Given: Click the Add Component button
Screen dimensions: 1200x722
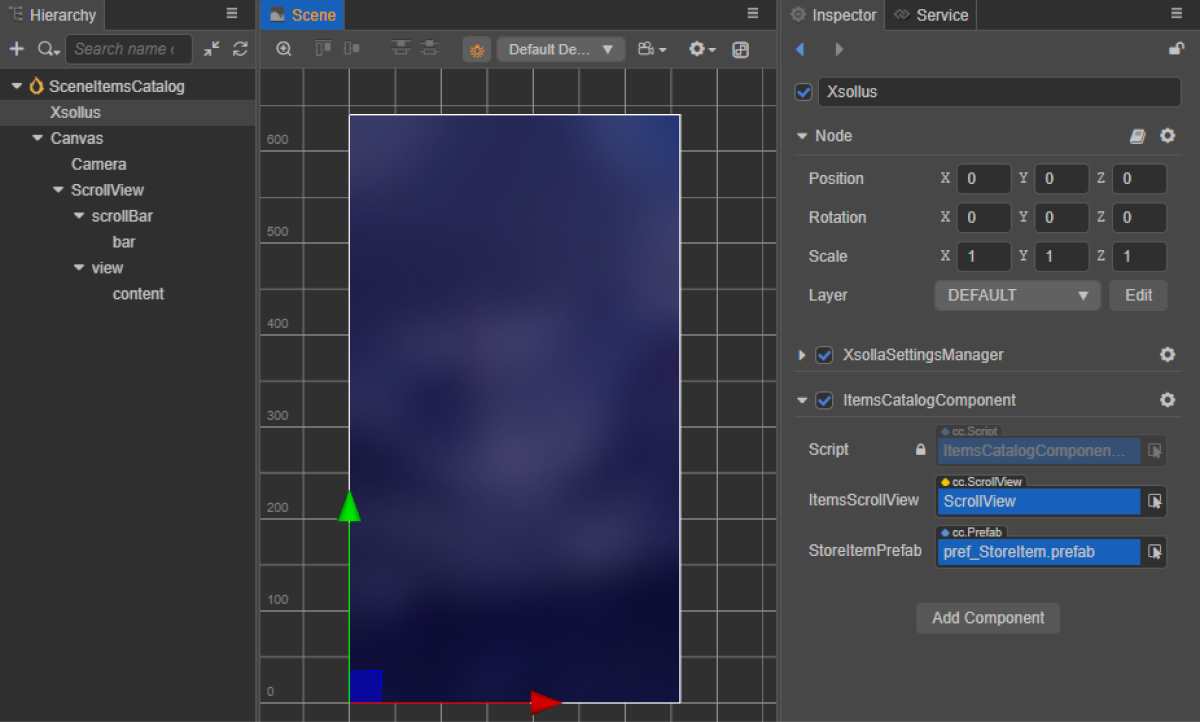Looking at the screenshot, I should 987,618.
